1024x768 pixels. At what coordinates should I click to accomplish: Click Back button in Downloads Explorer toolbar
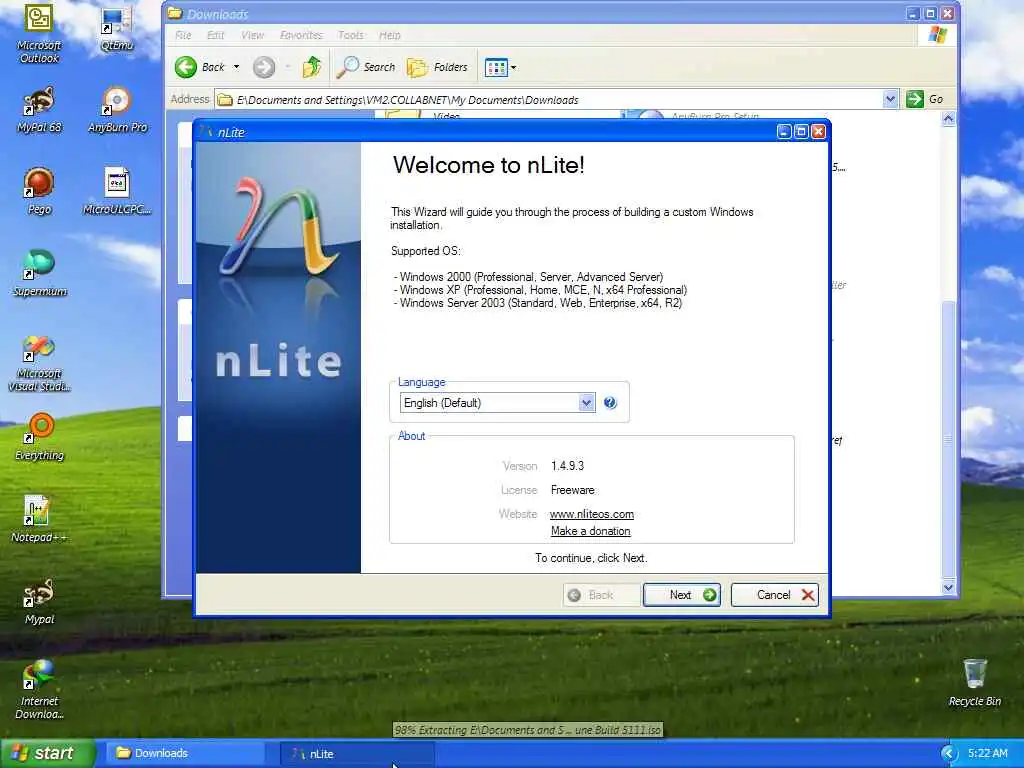pos(199,67)
